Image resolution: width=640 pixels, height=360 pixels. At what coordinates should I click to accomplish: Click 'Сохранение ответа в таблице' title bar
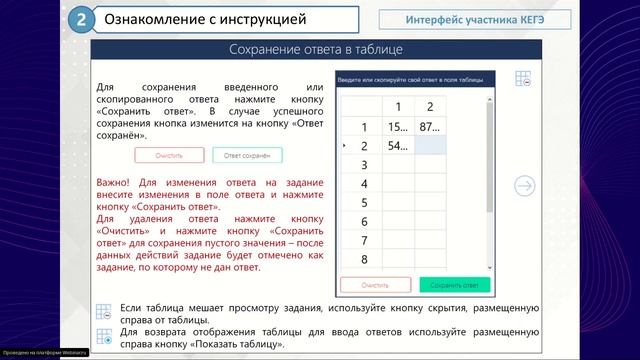pos(316,49)
